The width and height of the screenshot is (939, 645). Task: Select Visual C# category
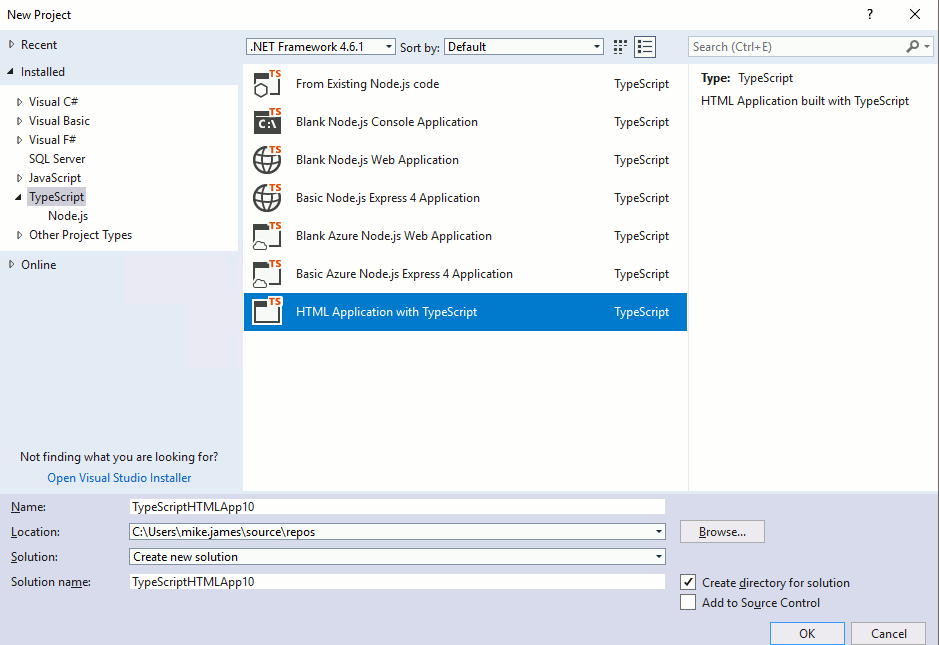tap(53, 102)
